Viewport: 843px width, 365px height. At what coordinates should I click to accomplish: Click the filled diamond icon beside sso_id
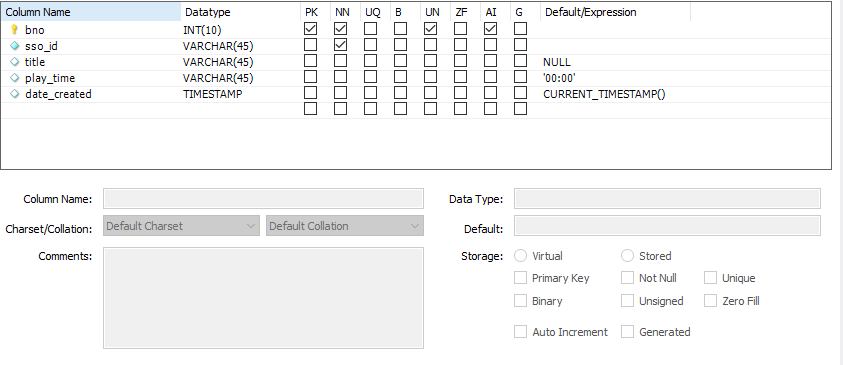(x=15, y=46)
